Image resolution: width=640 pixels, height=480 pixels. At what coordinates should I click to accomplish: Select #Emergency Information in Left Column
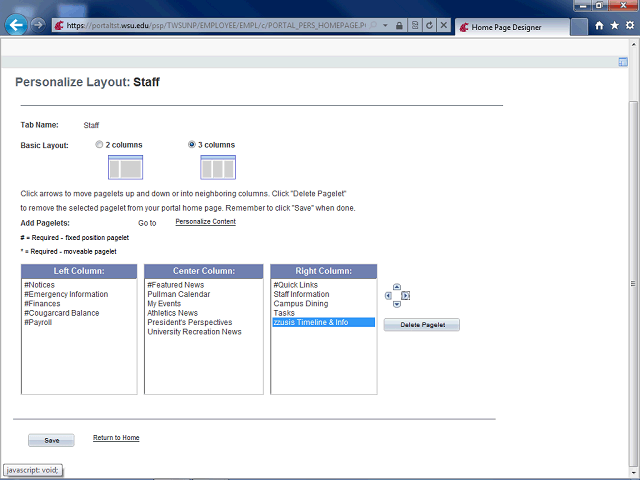coord(66,294)
